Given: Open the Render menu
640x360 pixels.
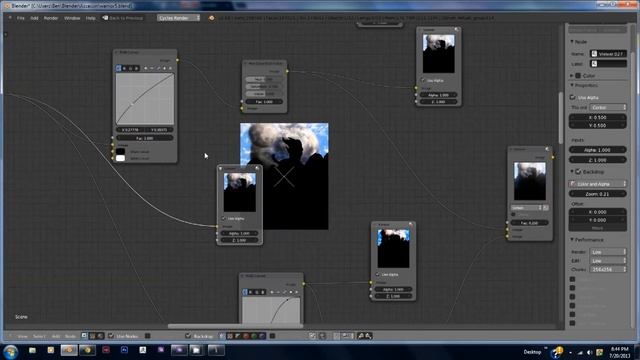Looking at the screenshot, I should pos(51,18).
